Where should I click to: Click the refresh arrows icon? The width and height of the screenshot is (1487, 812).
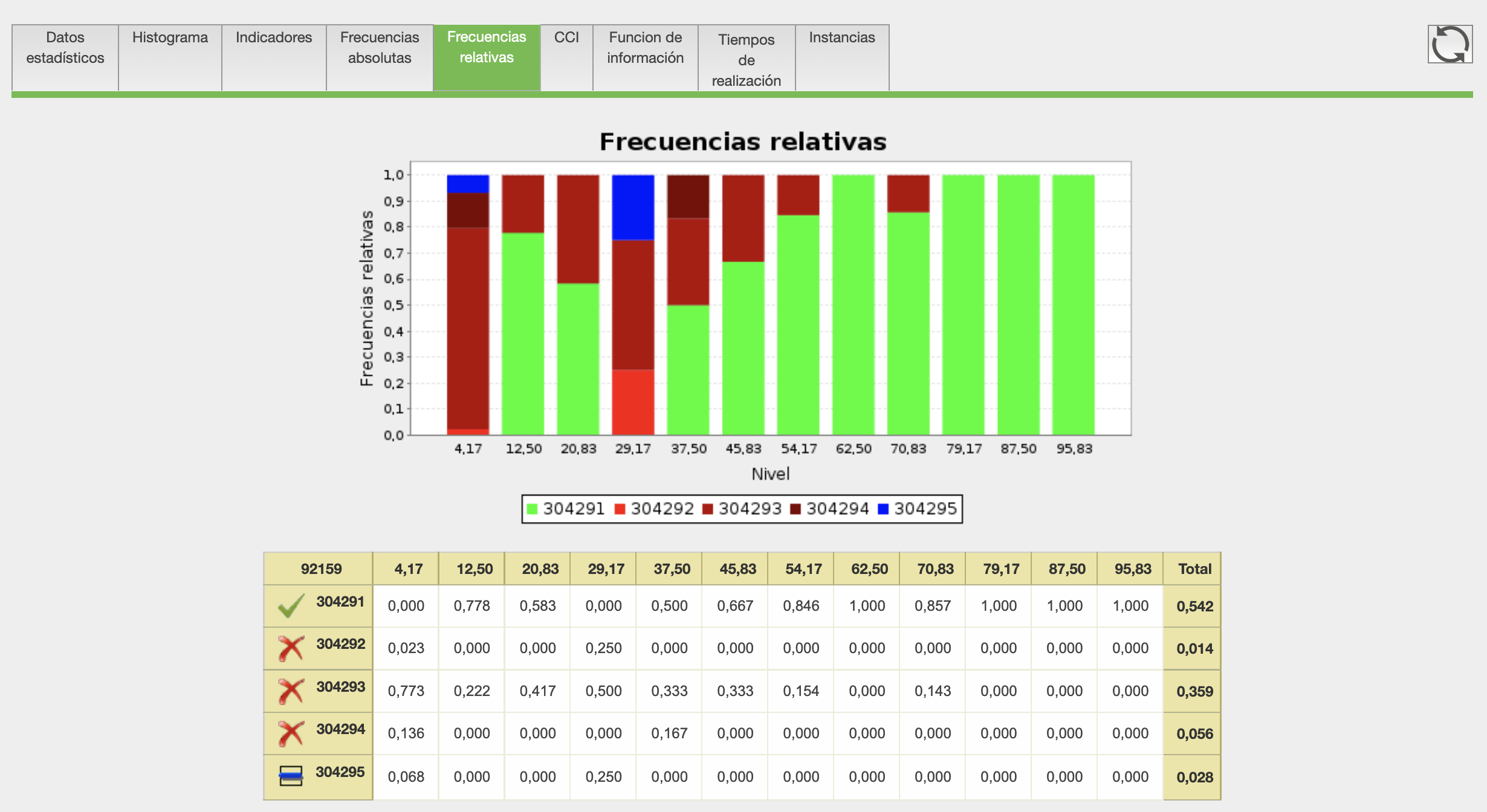click(x=1450, y=44)
